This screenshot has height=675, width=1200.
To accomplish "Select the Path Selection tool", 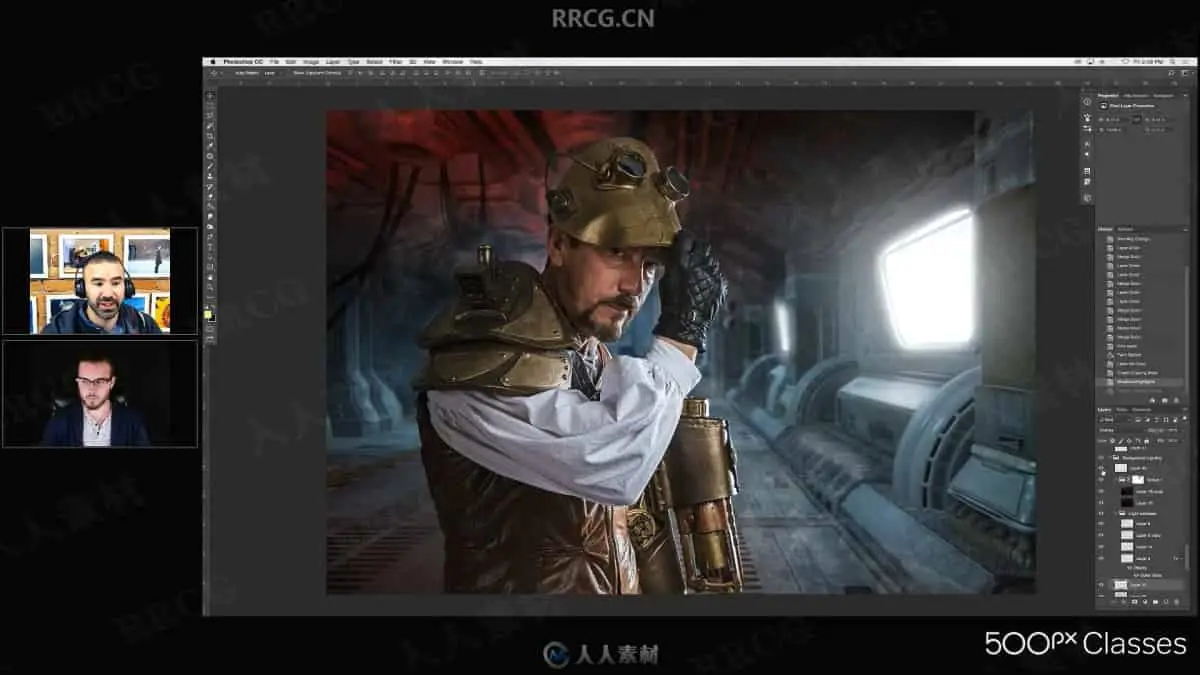I will (210, 258).
